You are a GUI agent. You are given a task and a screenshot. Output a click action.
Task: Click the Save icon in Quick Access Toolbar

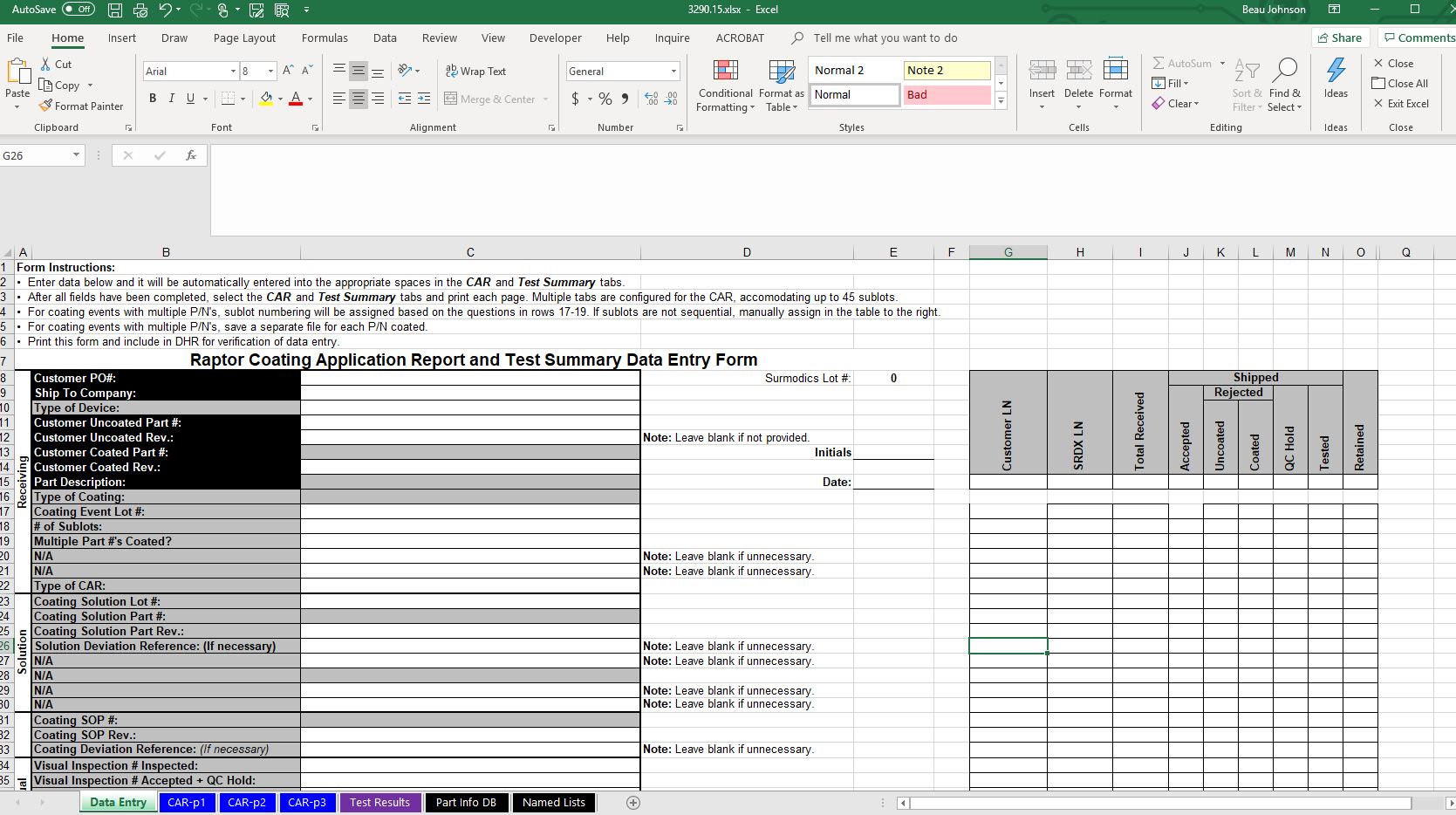tap(115, 10)
